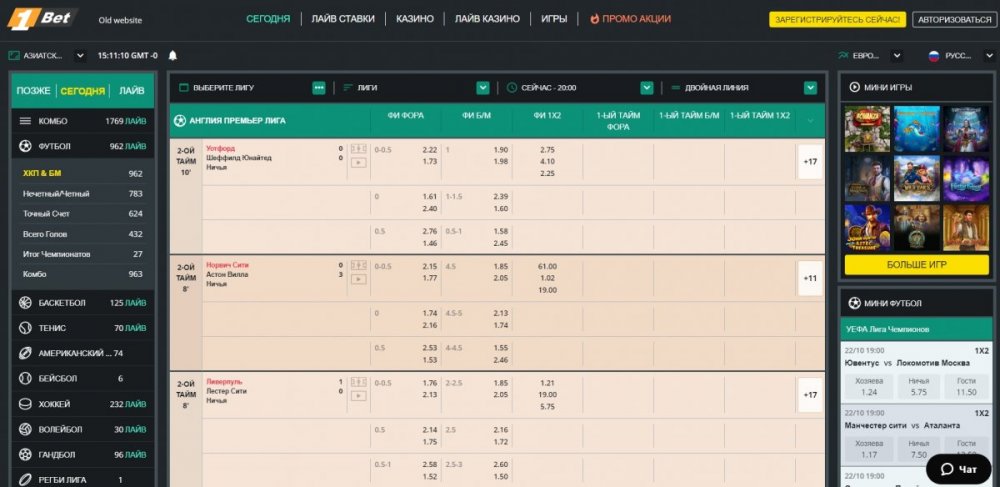Select Liverpool 1X2 odds 1.21

(547, 383)
